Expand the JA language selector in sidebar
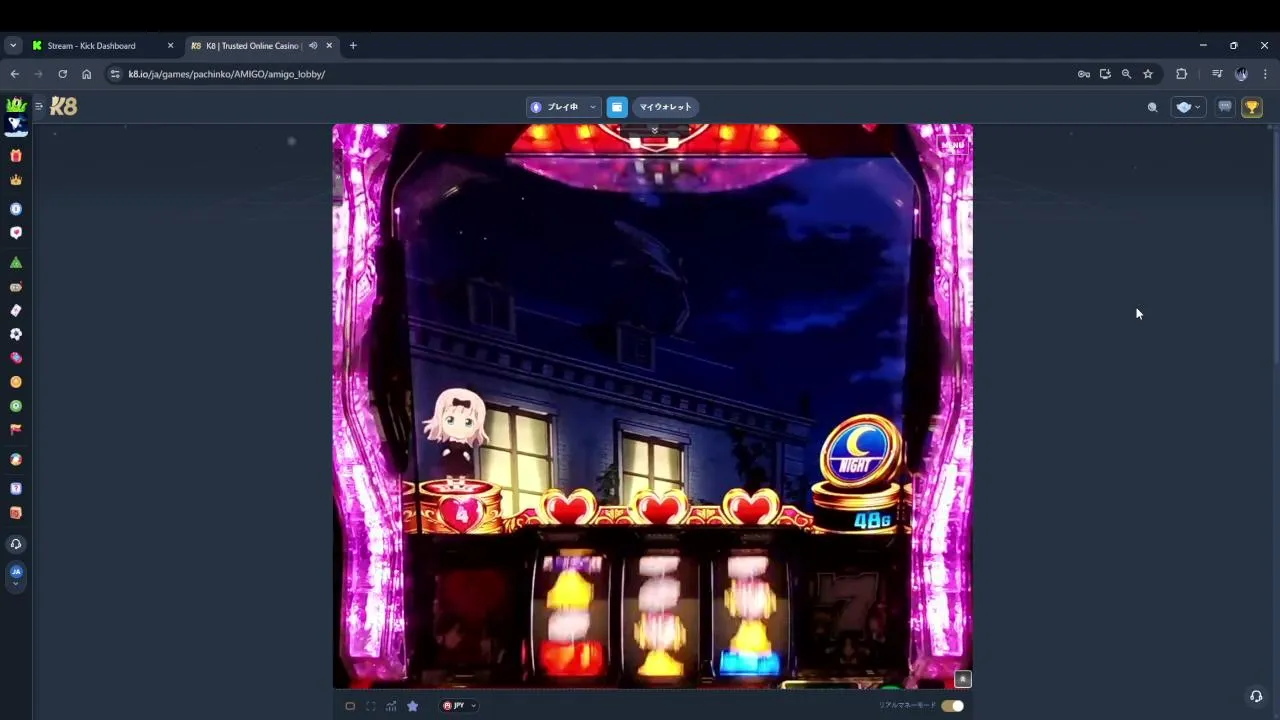The height and width of the screenshot is (720, 1280). (16, 576)
